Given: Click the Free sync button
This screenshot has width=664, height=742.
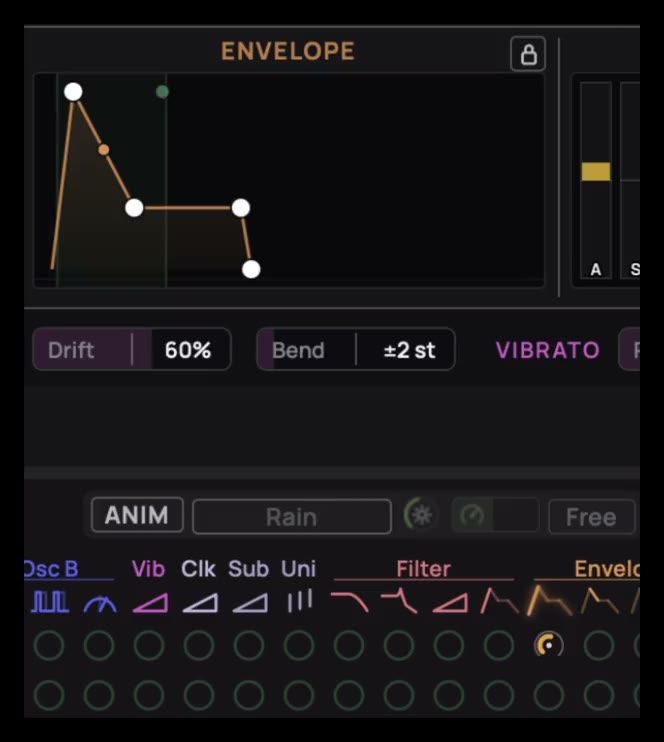Looking at the screenshot, I should 592,517.
